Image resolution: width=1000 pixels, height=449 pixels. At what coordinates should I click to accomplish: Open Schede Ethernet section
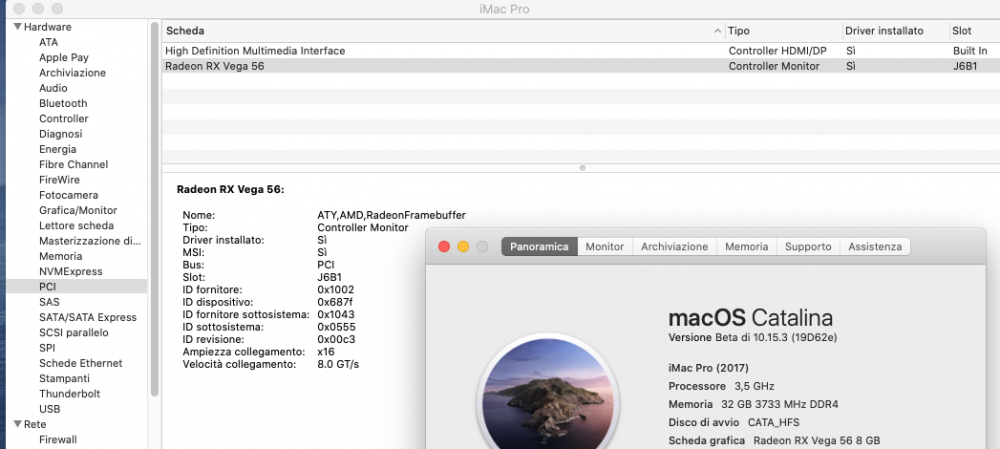pyautogui.click(x=80, y=364)
